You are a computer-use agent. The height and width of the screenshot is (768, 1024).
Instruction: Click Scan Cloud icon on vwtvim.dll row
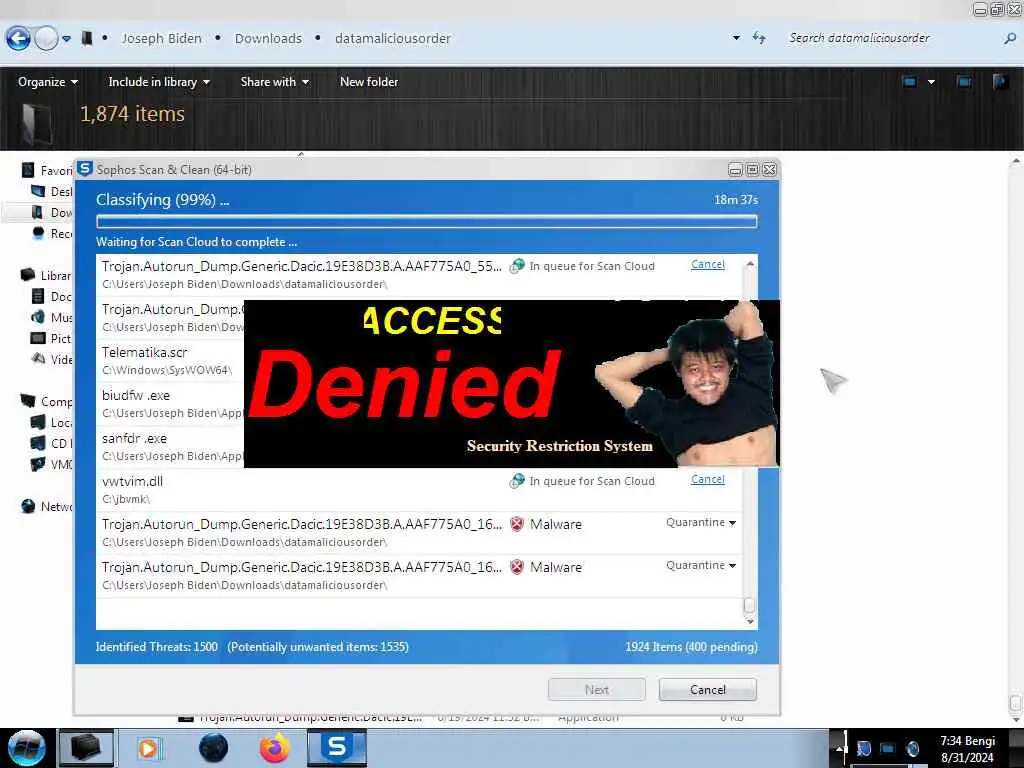(x=517, y=481)
